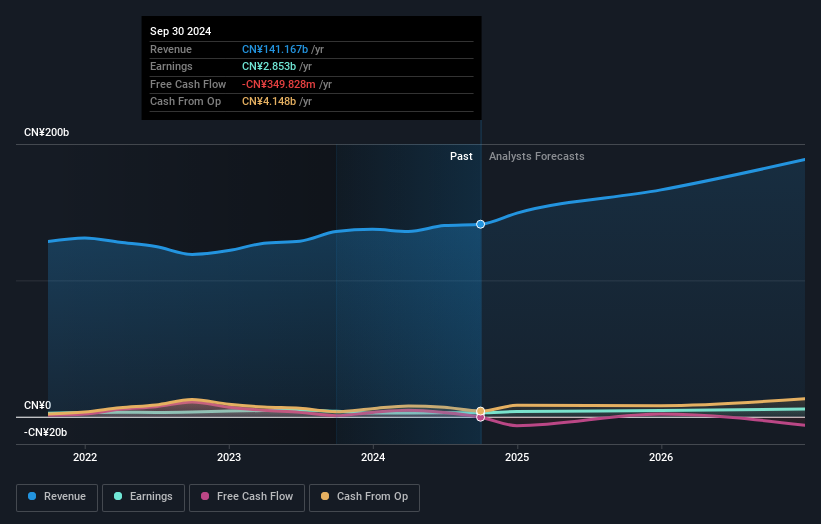Toggle the Cash From Op legend series

(364, 497)
